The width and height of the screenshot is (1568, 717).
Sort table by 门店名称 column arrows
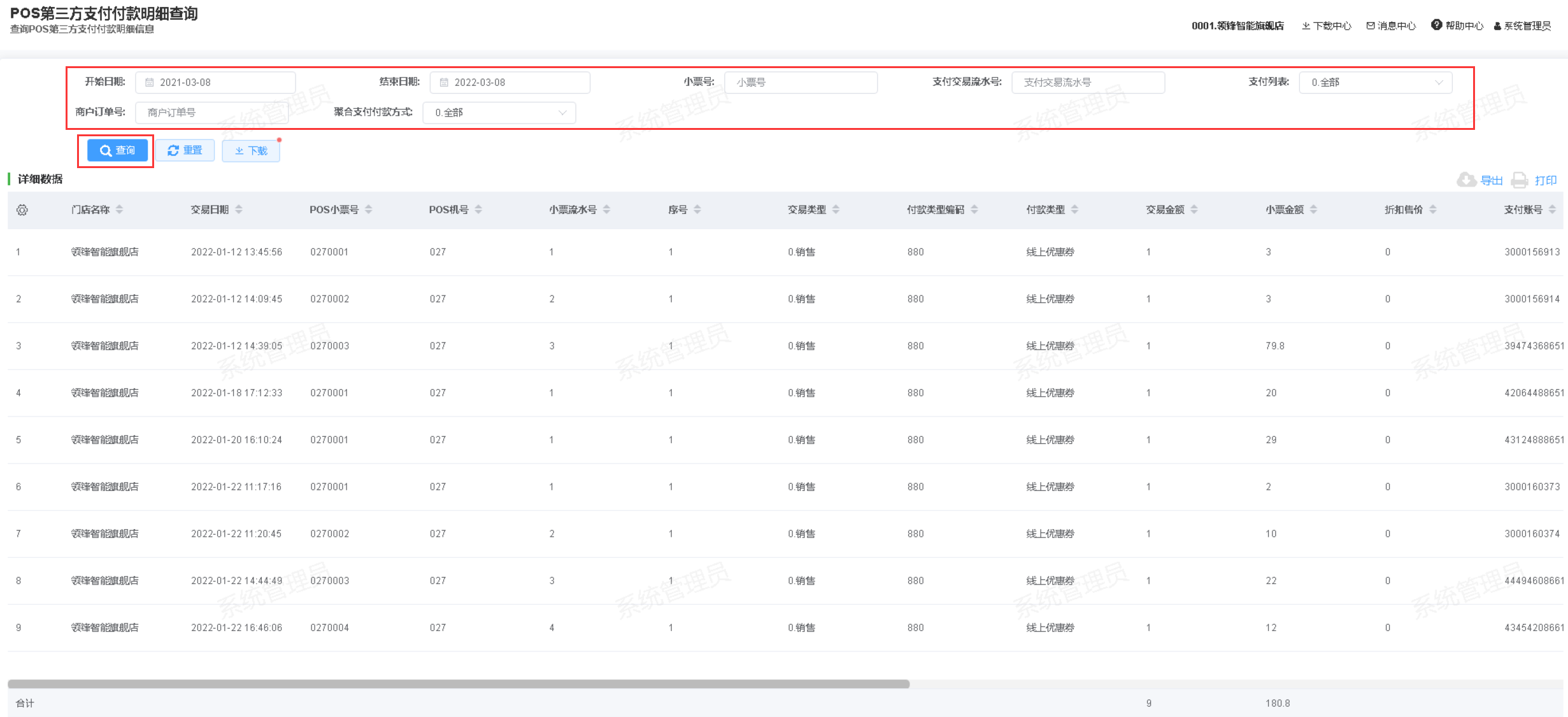click(120, 209)
